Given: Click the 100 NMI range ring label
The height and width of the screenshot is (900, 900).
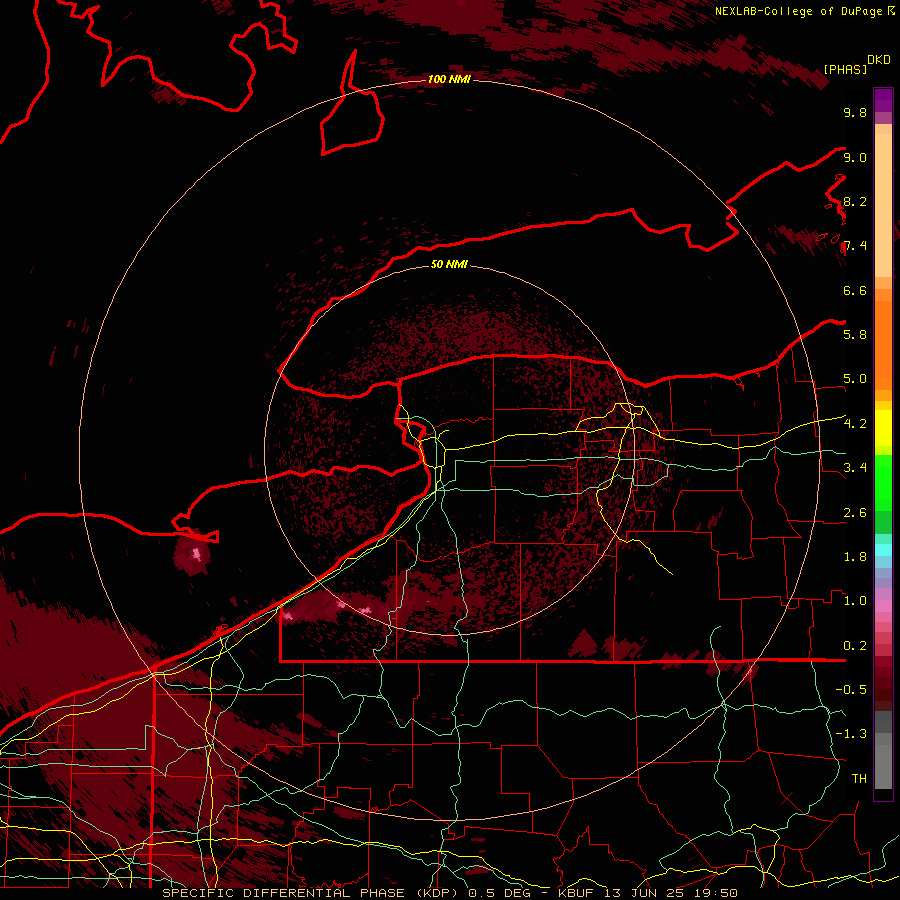Looking at the screenshot, I should click(x=449, y=79).
